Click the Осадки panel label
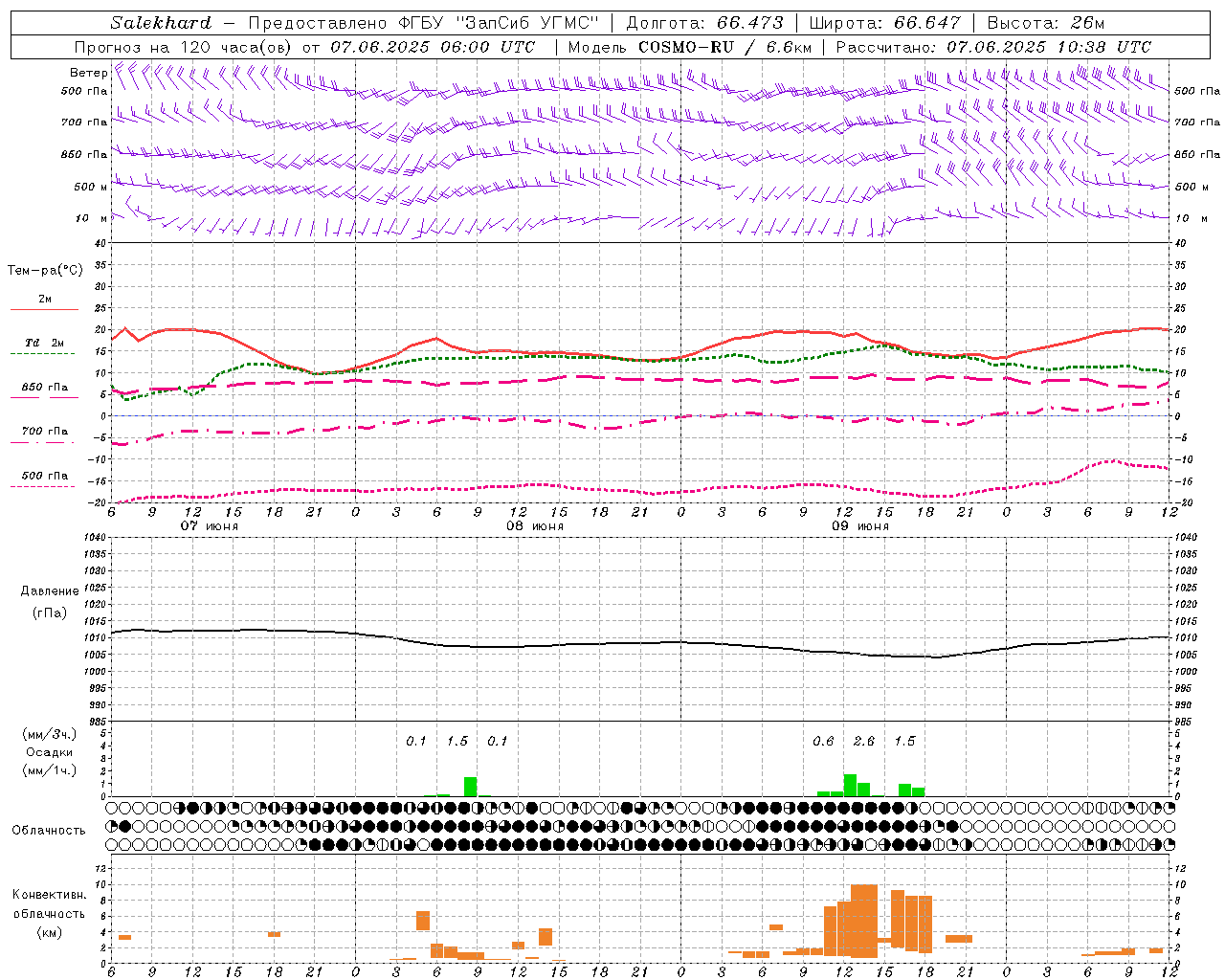Image resolution: width=1225 pixels, height=980 pixels. [x=50, y=752]
